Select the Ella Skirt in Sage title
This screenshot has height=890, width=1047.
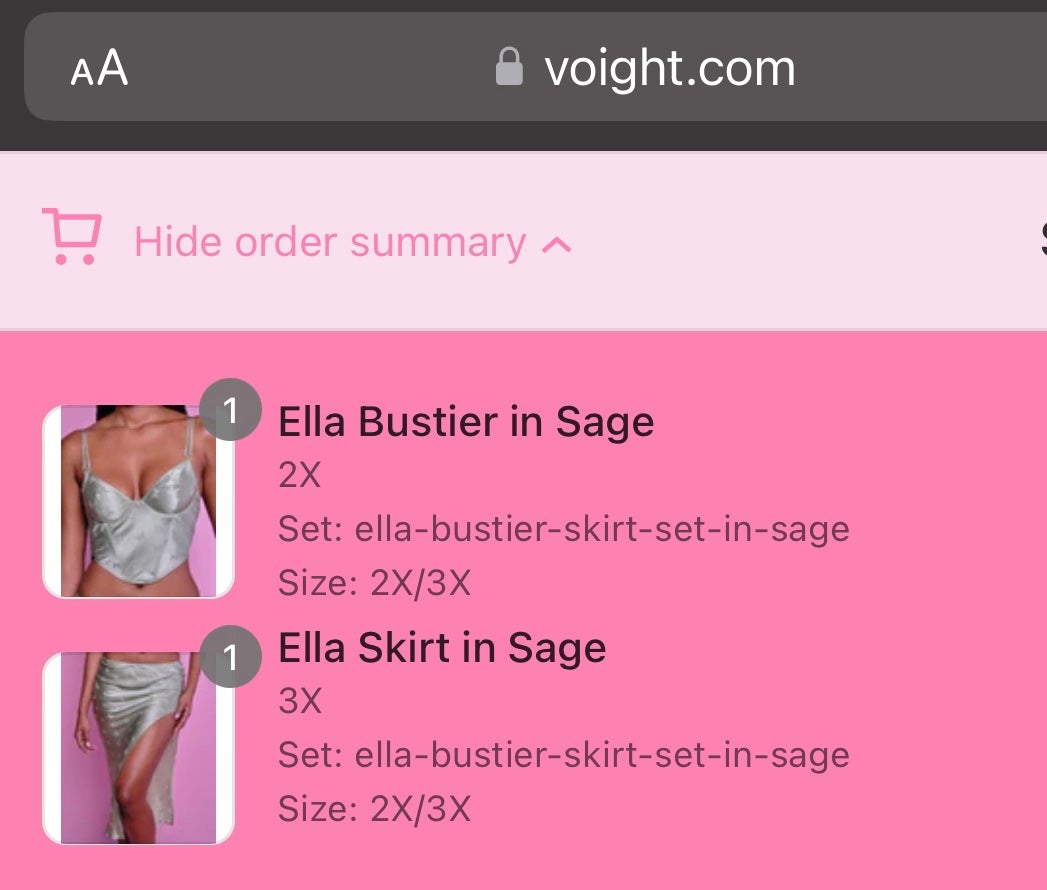442,648
